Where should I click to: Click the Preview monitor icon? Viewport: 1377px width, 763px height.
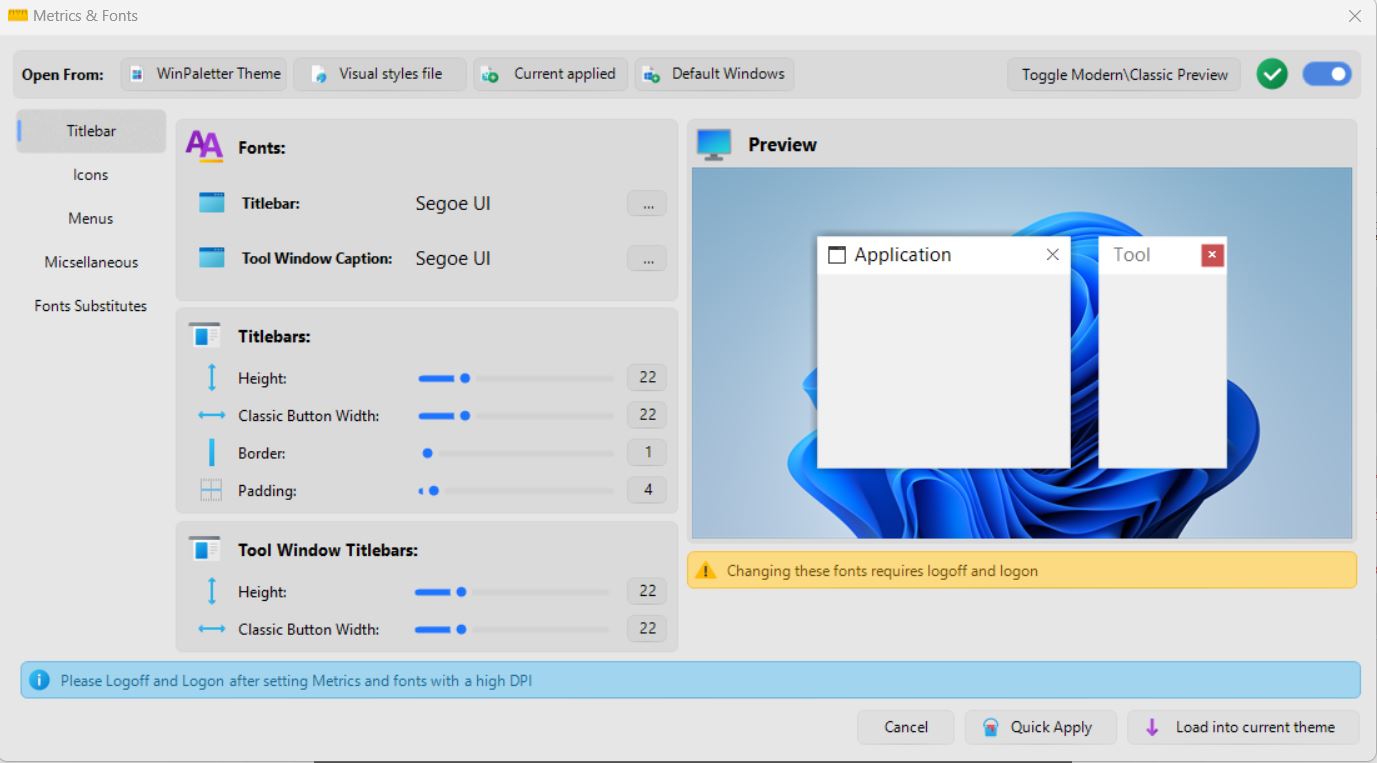click(714, 145)
